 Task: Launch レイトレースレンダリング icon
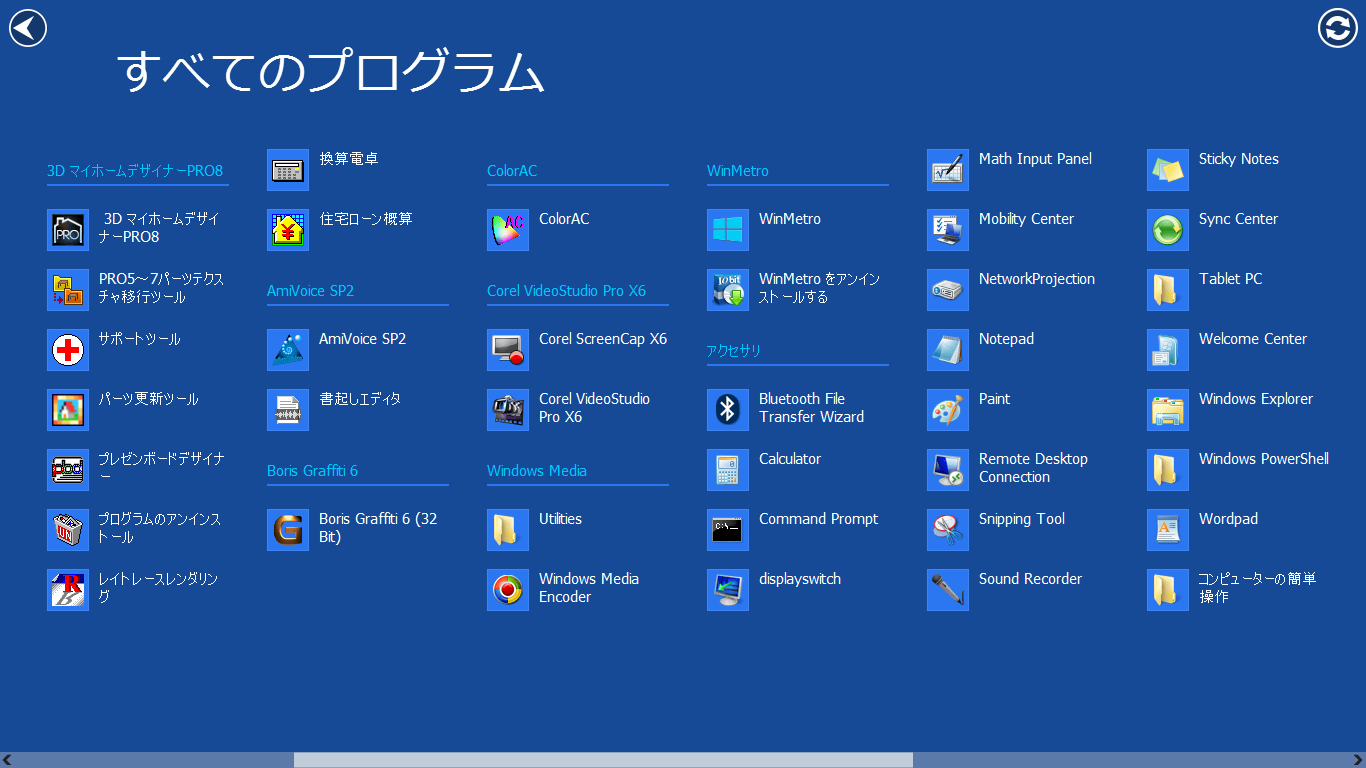68,590
